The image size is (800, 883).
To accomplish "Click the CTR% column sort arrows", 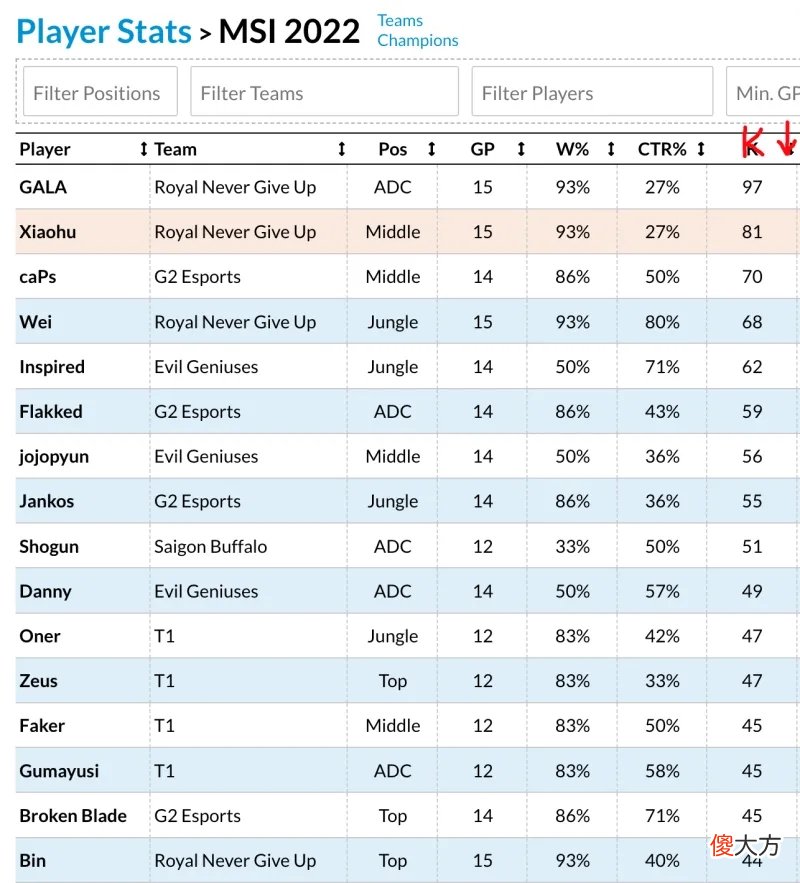I will 700,149.
